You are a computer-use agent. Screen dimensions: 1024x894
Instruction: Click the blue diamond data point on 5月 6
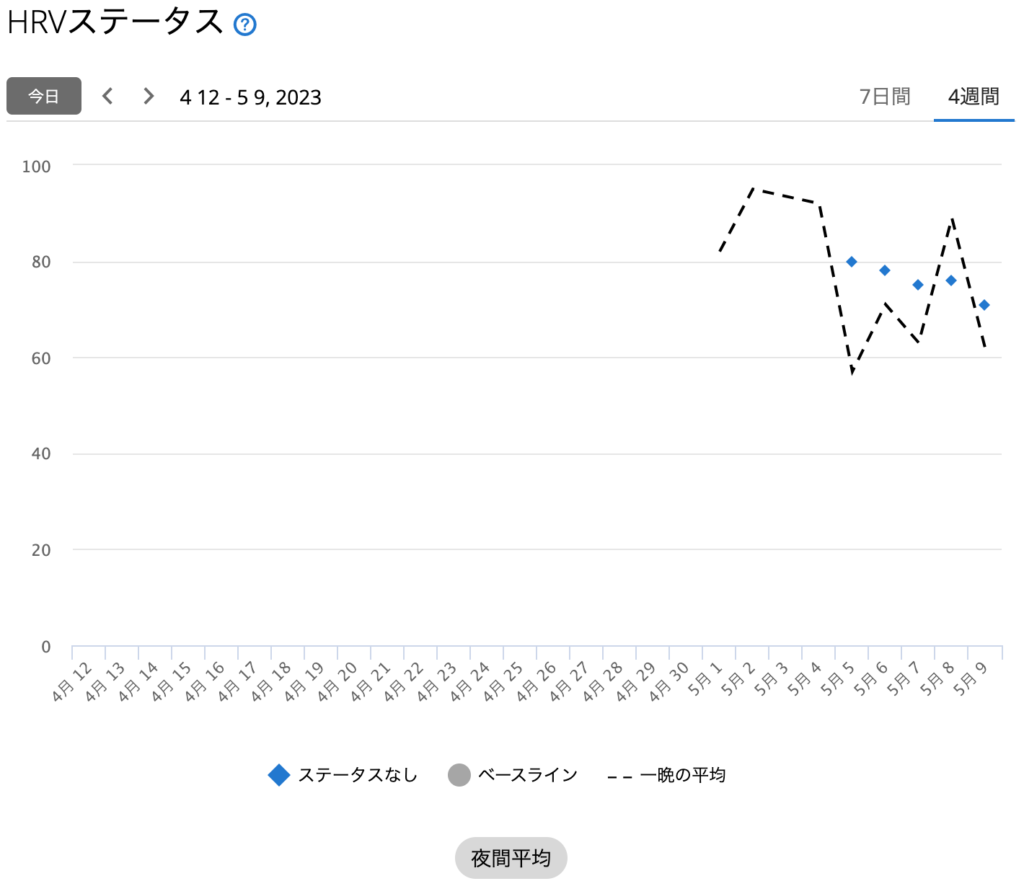[885, 270]
